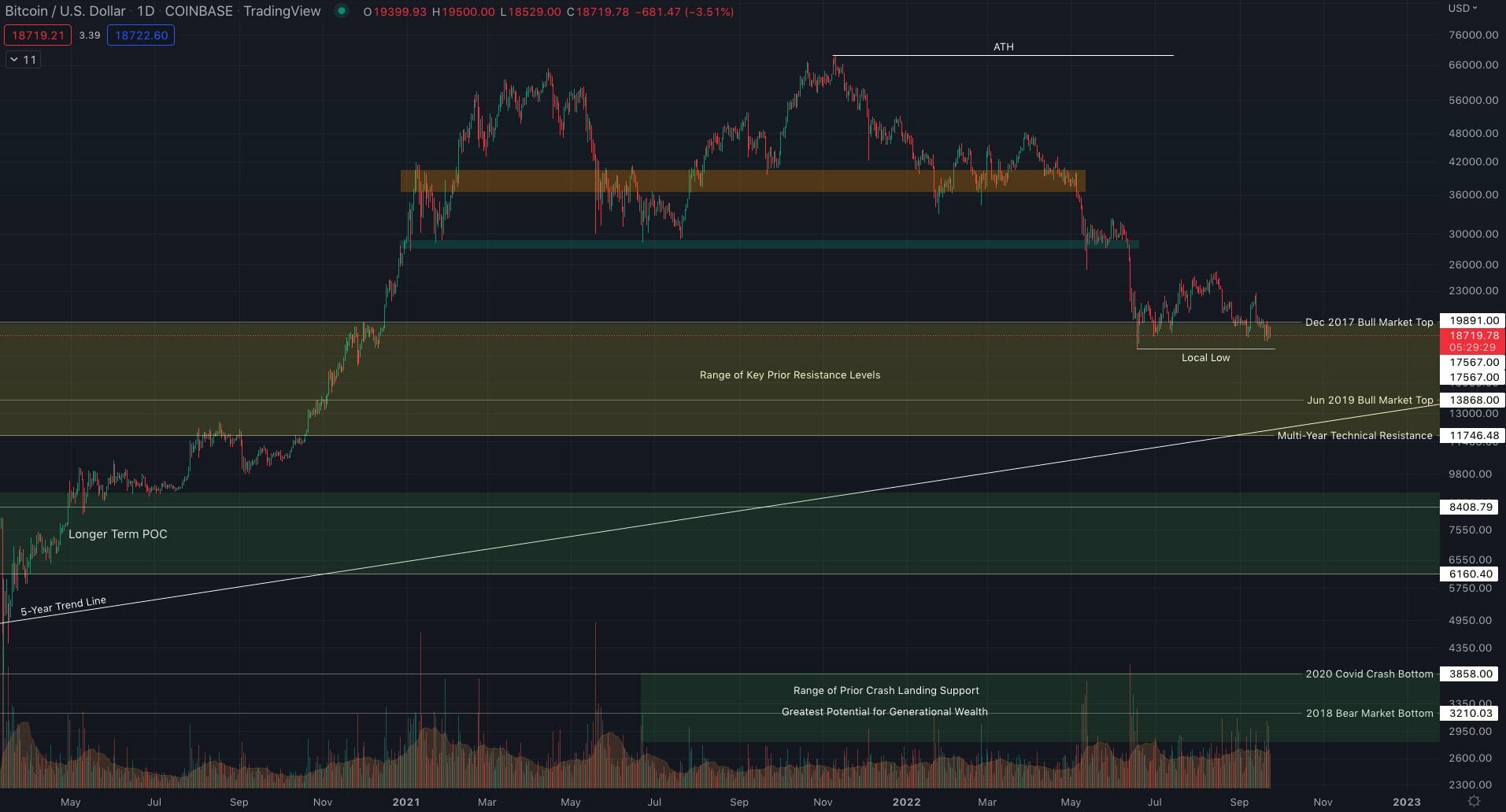Click the green market status dot
This screenshot has height=812, width=1506.
point(341,11)
